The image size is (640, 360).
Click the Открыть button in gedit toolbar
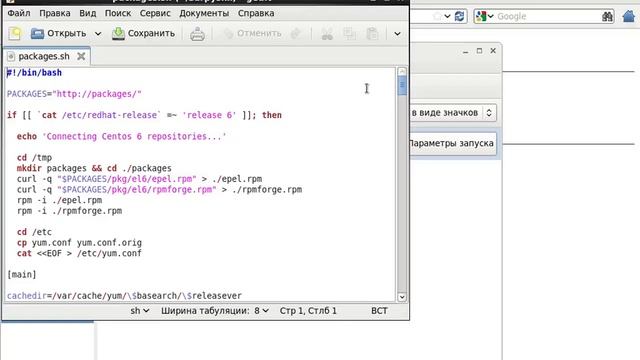59,33
